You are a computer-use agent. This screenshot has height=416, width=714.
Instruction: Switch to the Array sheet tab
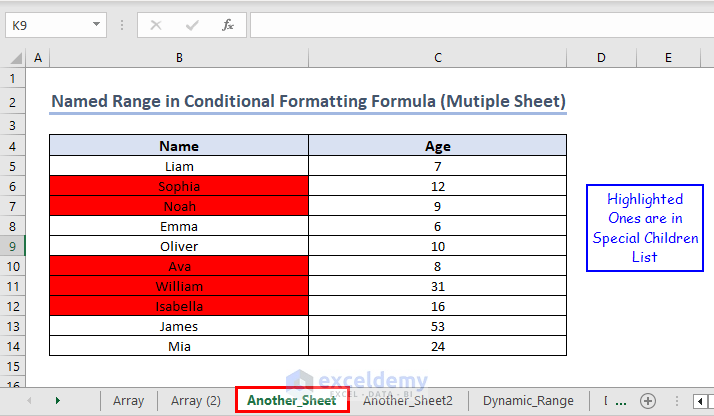pos(128,400)
